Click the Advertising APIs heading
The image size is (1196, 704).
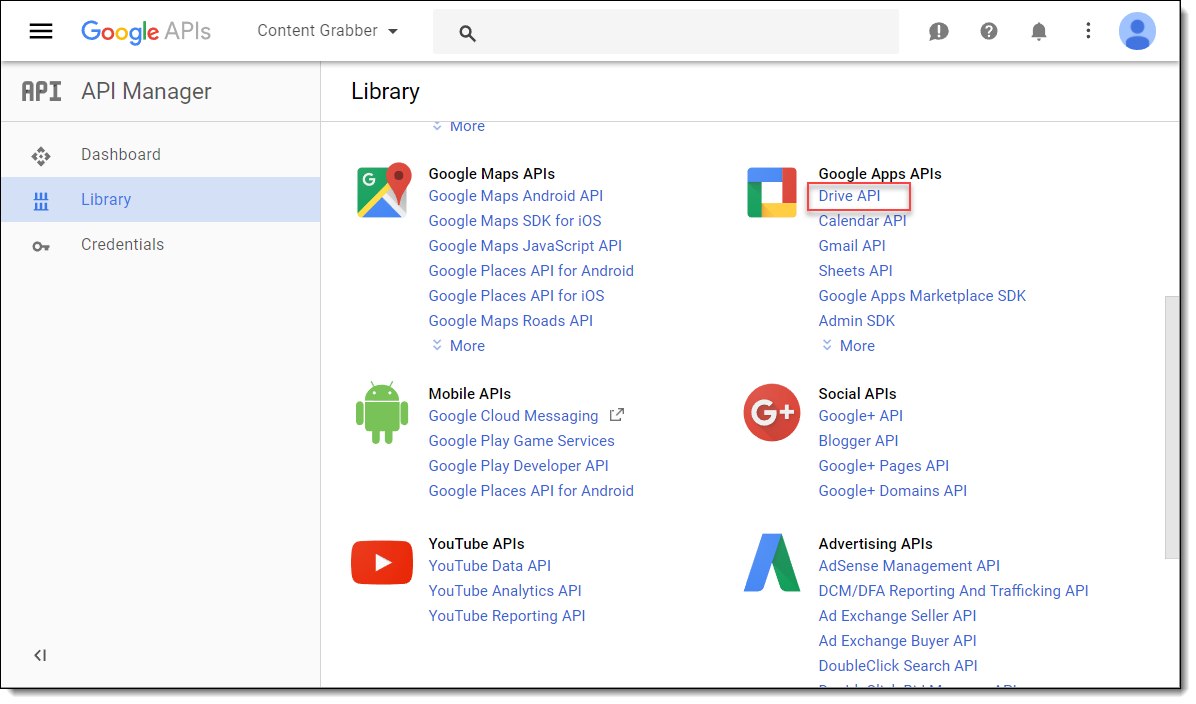pyautogui.click(x=876, y=544)
